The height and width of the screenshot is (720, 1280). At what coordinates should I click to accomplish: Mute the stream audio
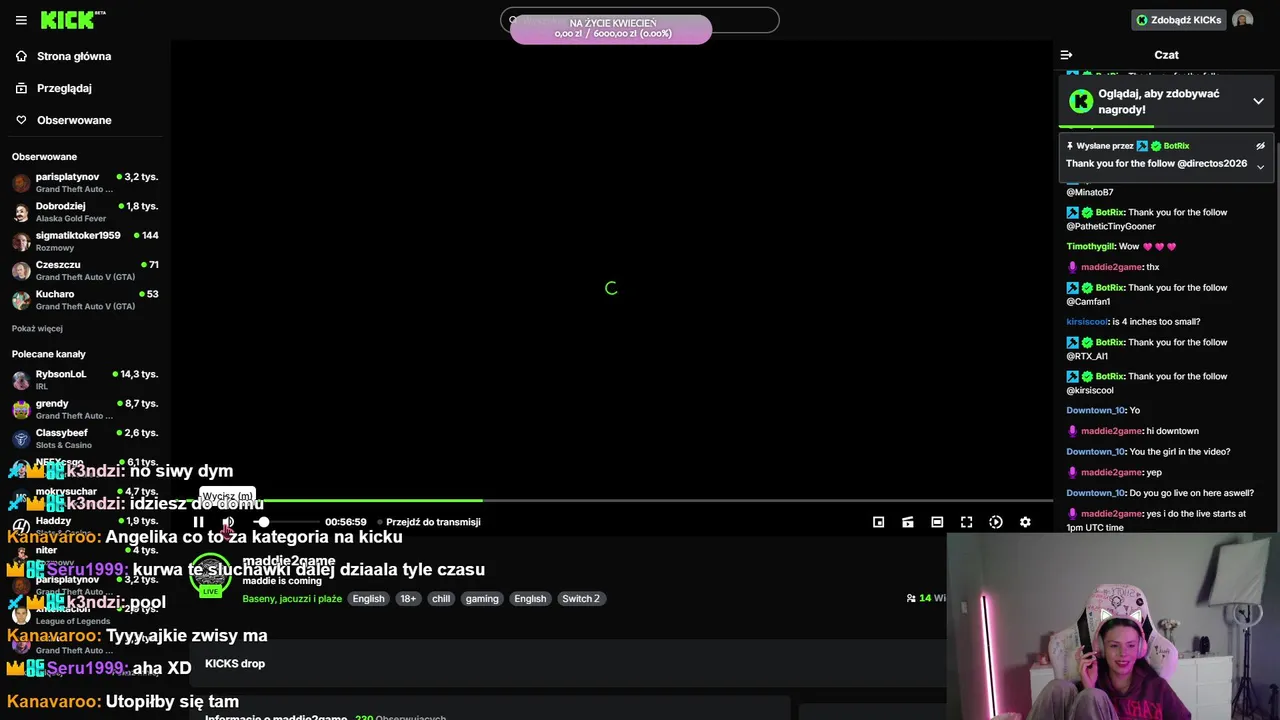pyautogui.click(x=228, y=522)
